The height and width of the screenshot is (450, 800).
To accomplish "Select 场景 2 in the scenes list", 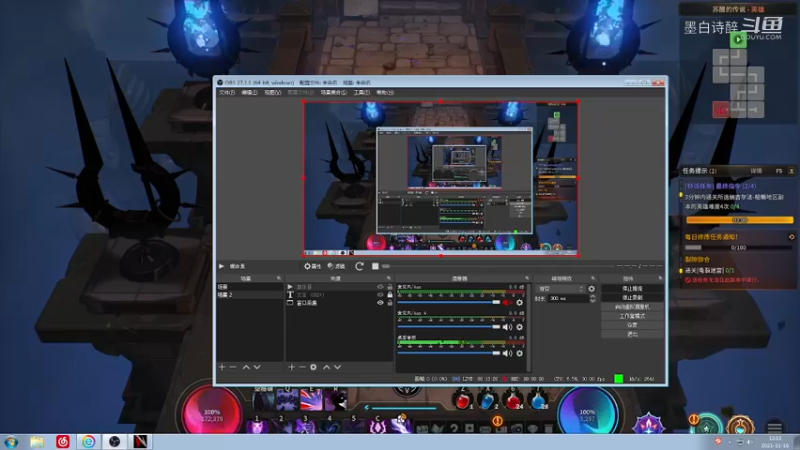I will pyautogui.click(x=249, y=295).
